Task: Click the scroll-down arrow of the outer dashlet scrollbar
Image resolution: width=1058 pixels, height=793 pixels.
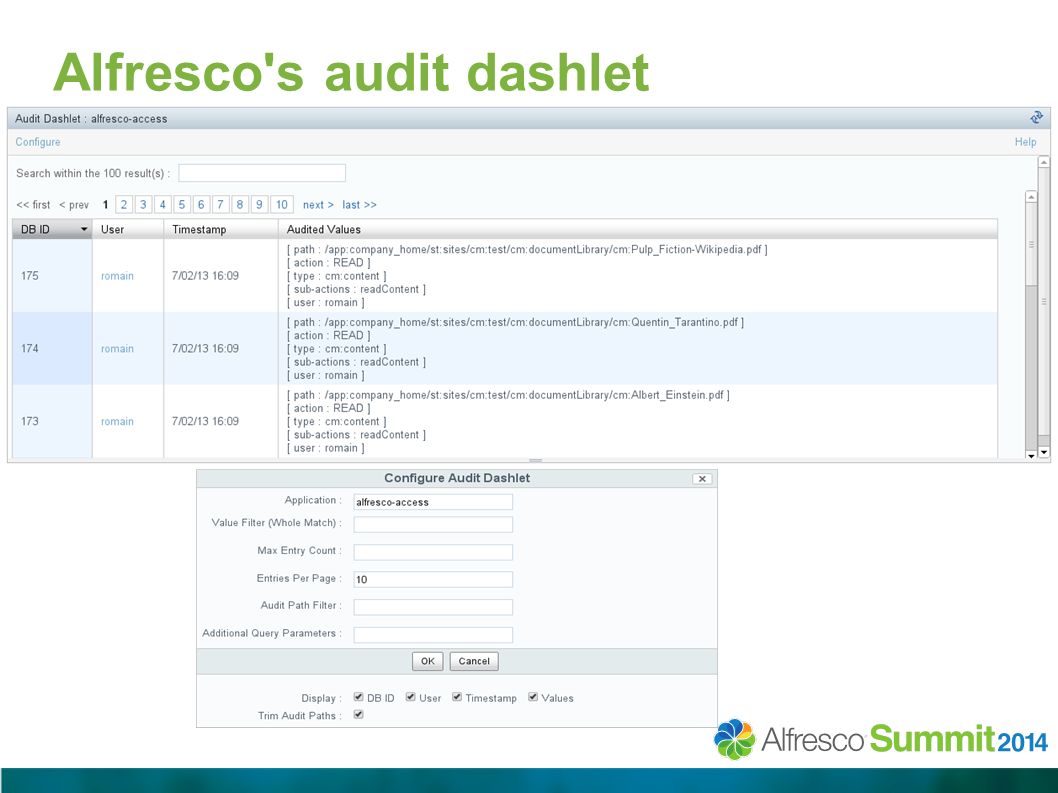Action: (1043, 452)
